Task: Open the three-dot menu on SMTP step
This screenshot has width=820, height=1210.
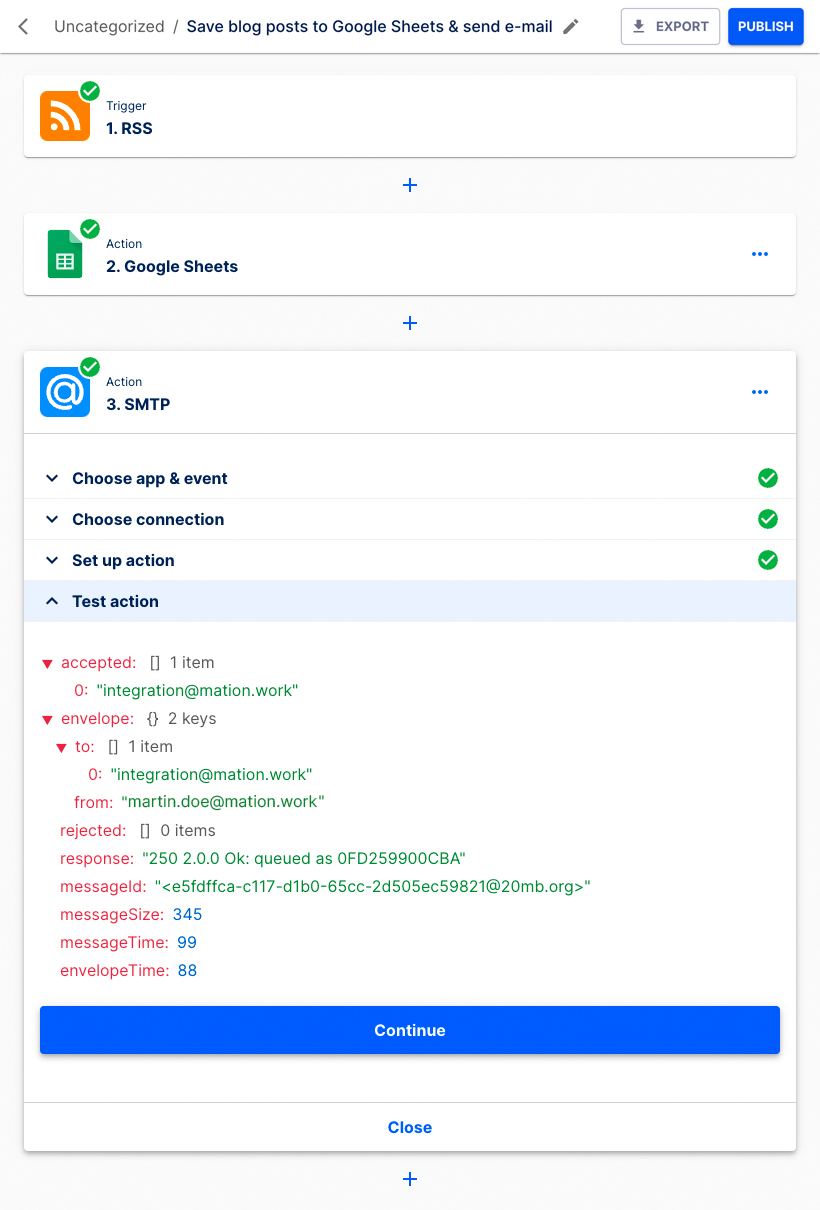Action: (x=760, y=392)
